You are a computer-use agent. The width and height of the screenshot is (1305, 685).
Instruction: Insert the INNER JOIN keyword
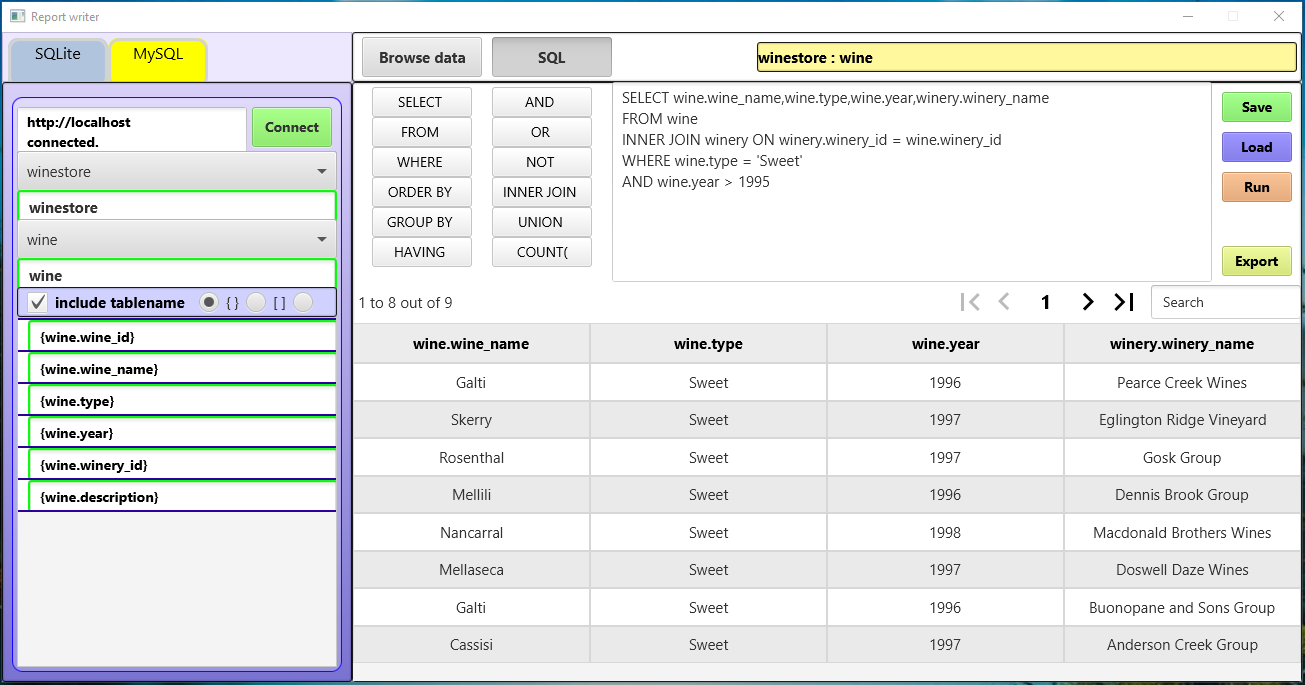[541, 192]
